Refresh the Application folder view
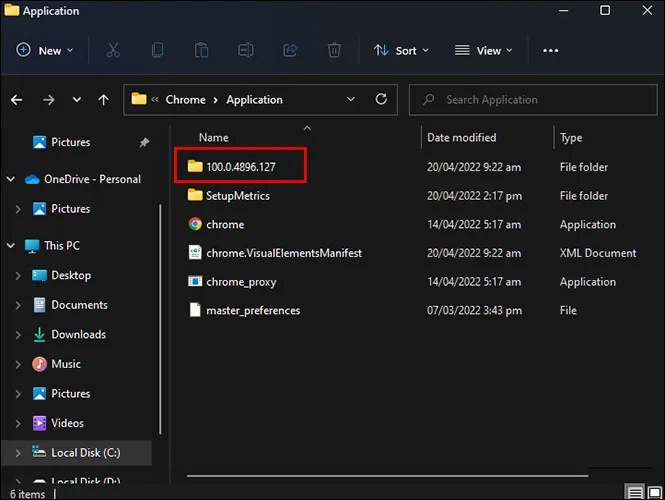The height and width of the screenshot is (500, 665). [x=381, y=99]
